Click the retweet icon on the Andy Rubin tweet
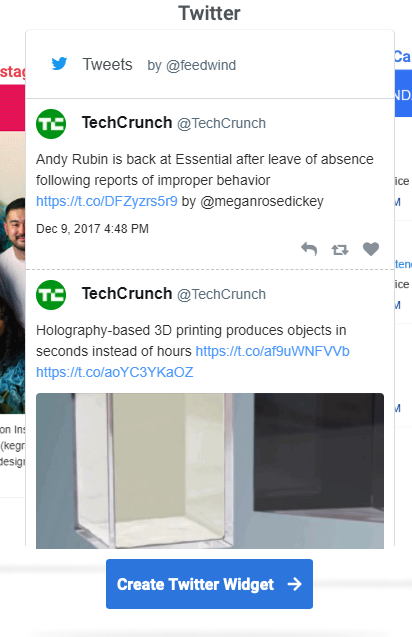Image resolution: width=412 pixels, height=637 pixels. 340,249
